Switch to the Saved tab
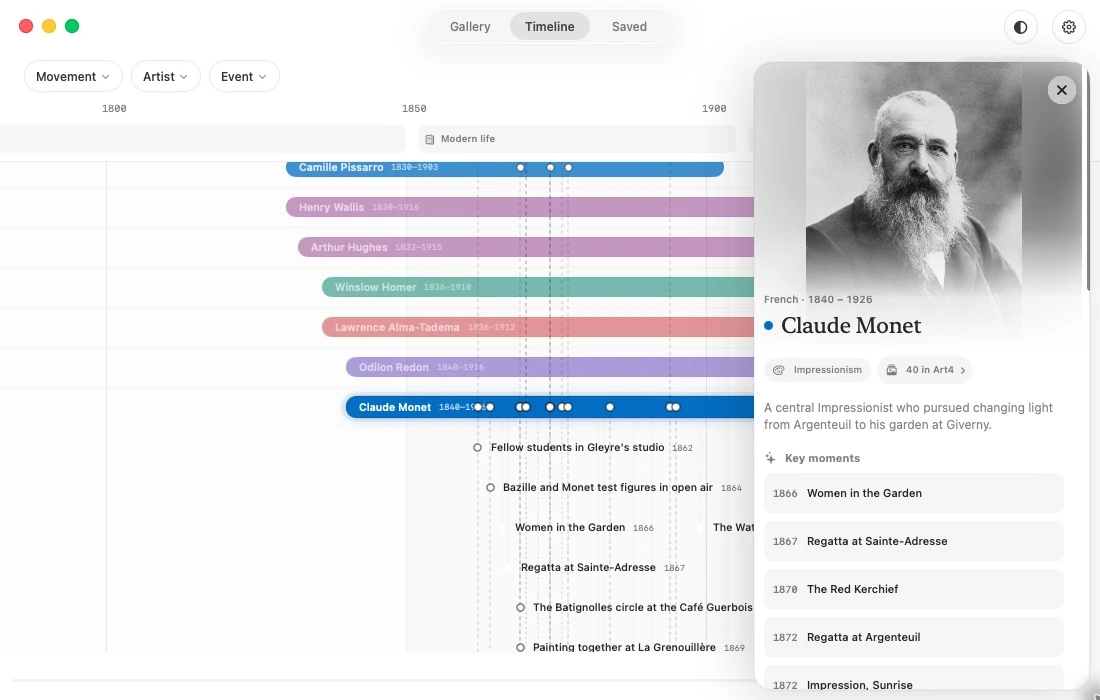Viewport: 1100px width, 700px height. pyautogui.click(x=629, y=27)
